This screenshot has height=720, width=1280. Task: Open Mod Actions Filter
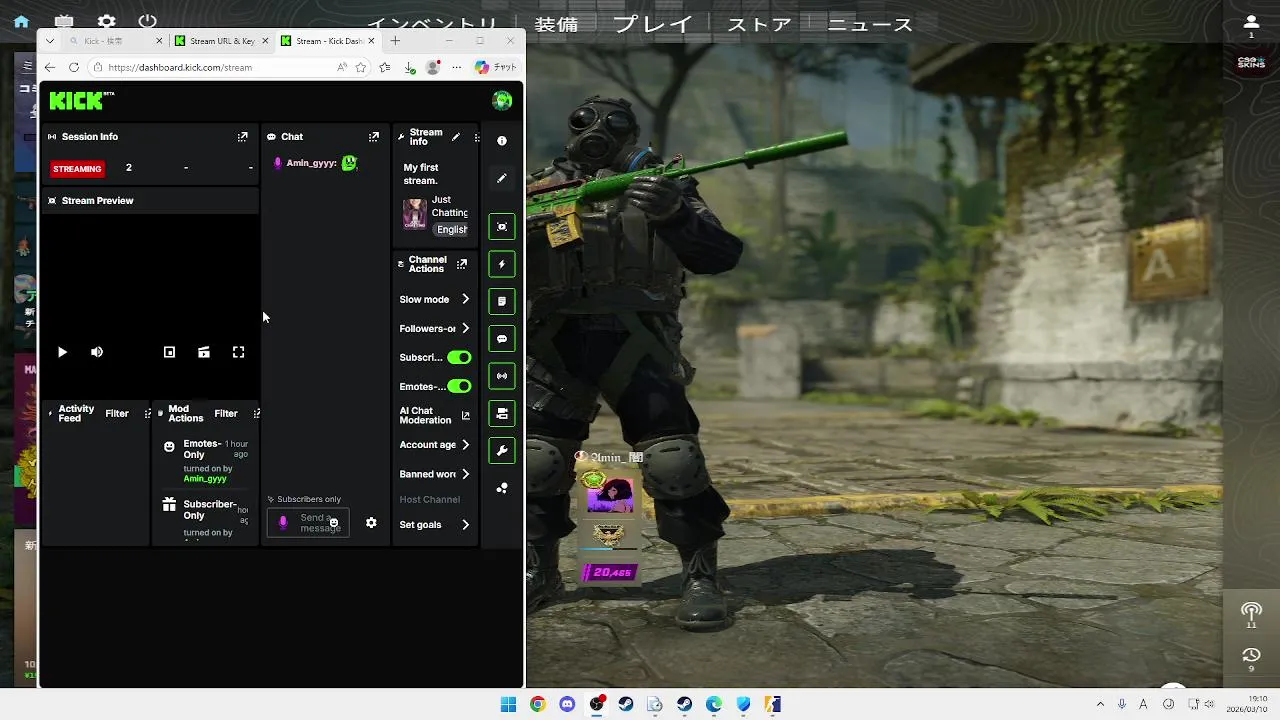click(226, 414)
